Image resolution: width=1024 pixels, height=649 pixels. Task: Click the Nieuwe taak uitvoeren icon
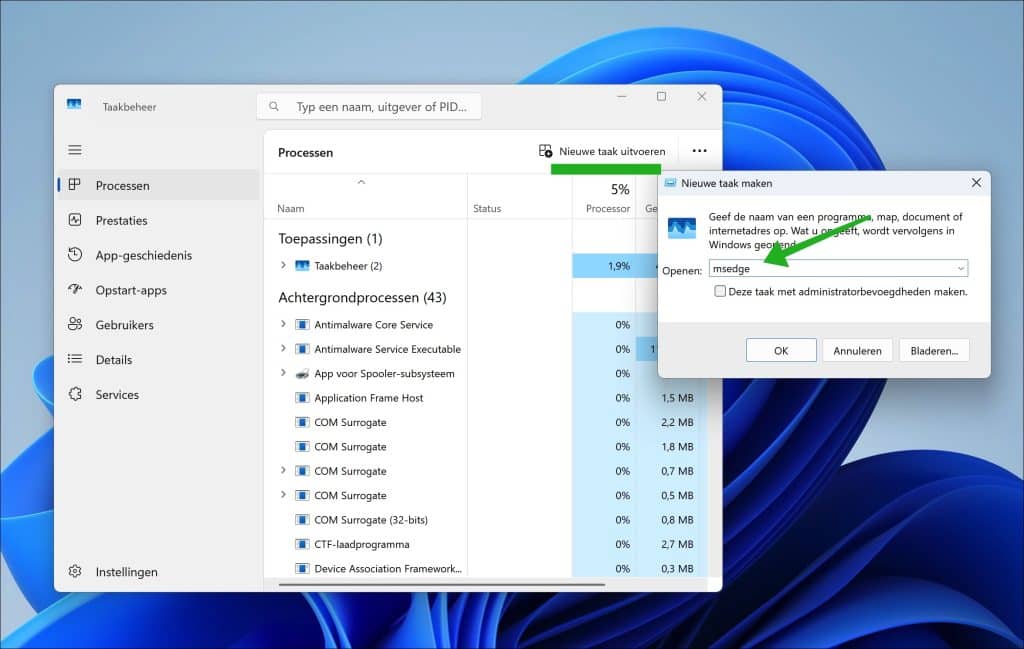pos(545,151)
